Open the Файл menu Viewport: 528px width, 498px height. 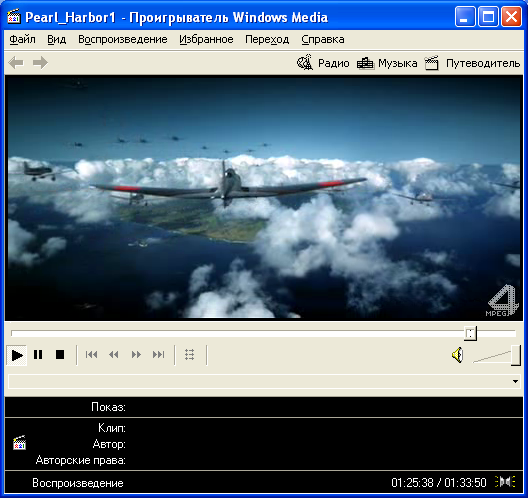(22, 39)
